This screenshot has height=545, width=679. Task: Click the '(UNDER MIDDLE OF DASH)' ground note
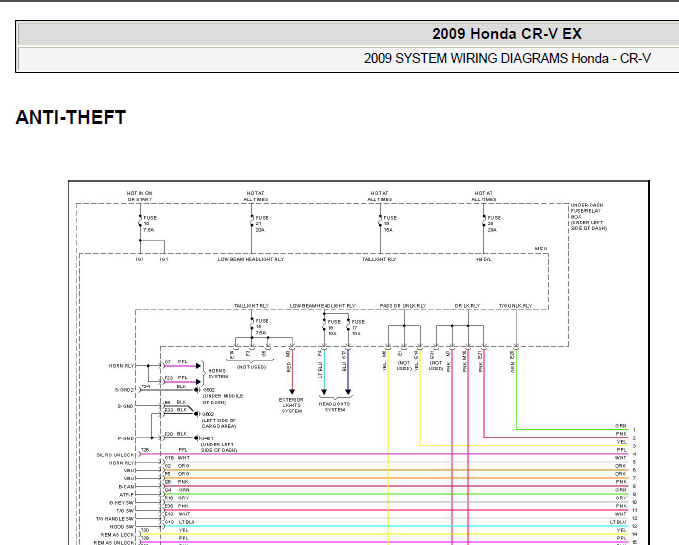point(223,399)
